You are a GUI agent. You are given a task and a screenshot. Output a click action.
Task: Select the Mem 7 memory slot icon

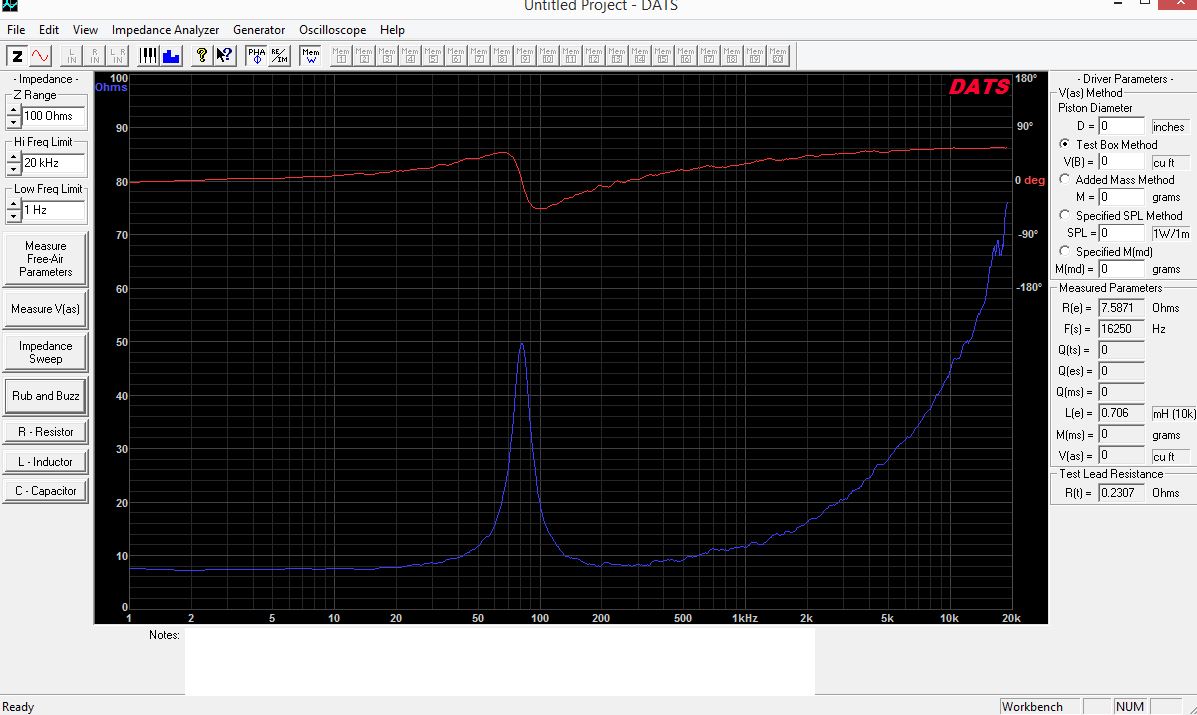[x=479, y=56]
